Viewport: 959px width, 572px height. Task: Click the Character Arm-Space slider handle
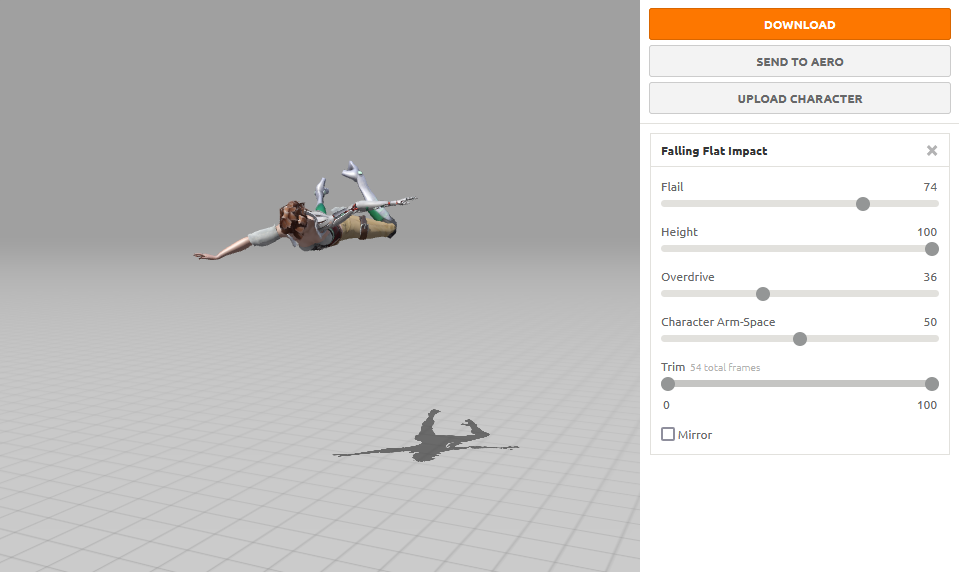click(799, 339)
